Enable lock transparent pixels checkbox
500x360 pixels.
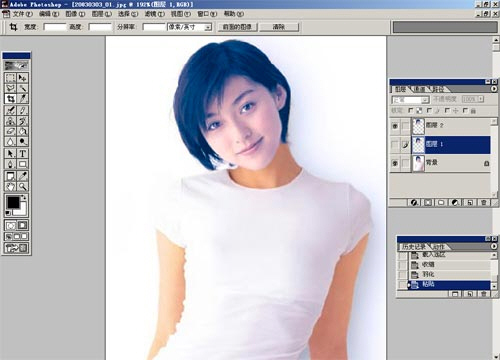tap(411, 110)
